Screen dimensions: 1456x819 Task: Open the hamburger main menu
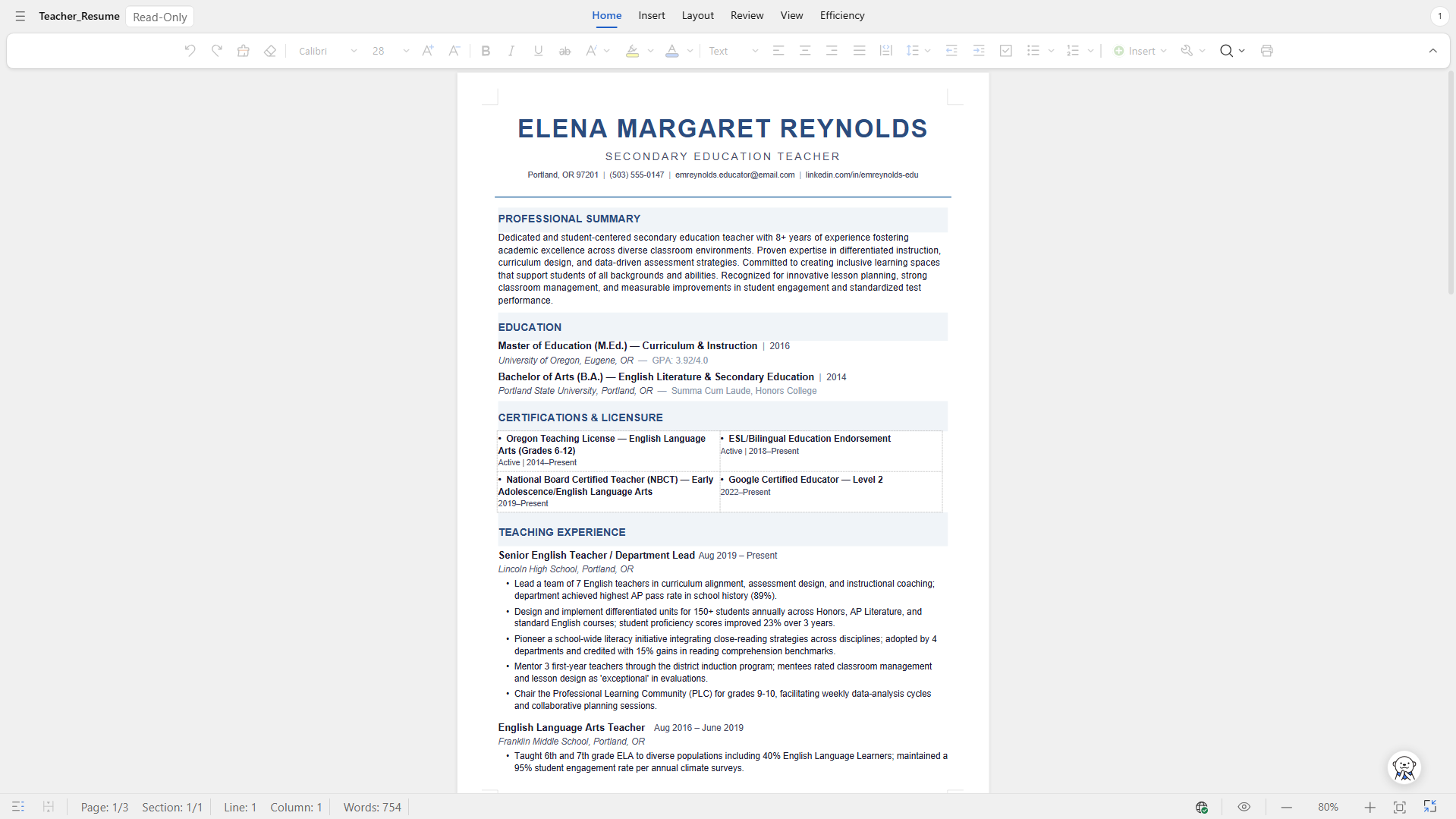(20, 16)
